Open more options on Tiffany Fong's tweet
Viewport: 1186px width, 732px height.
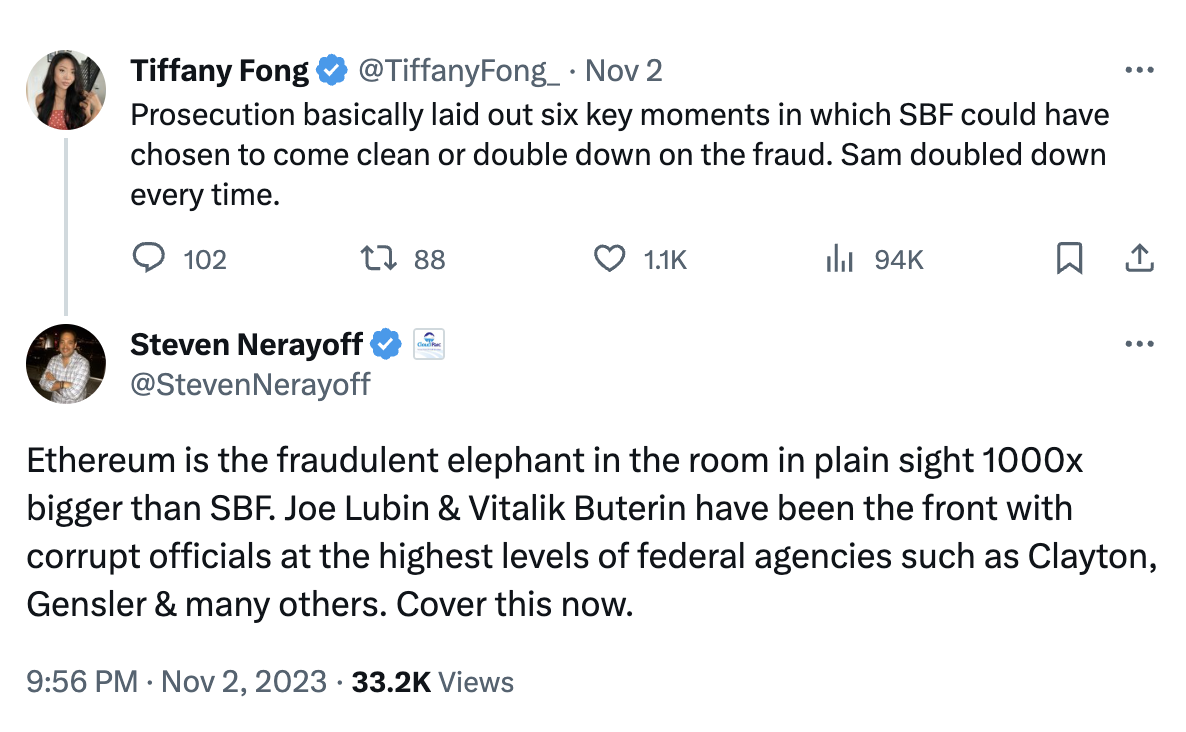[1140, 71]
